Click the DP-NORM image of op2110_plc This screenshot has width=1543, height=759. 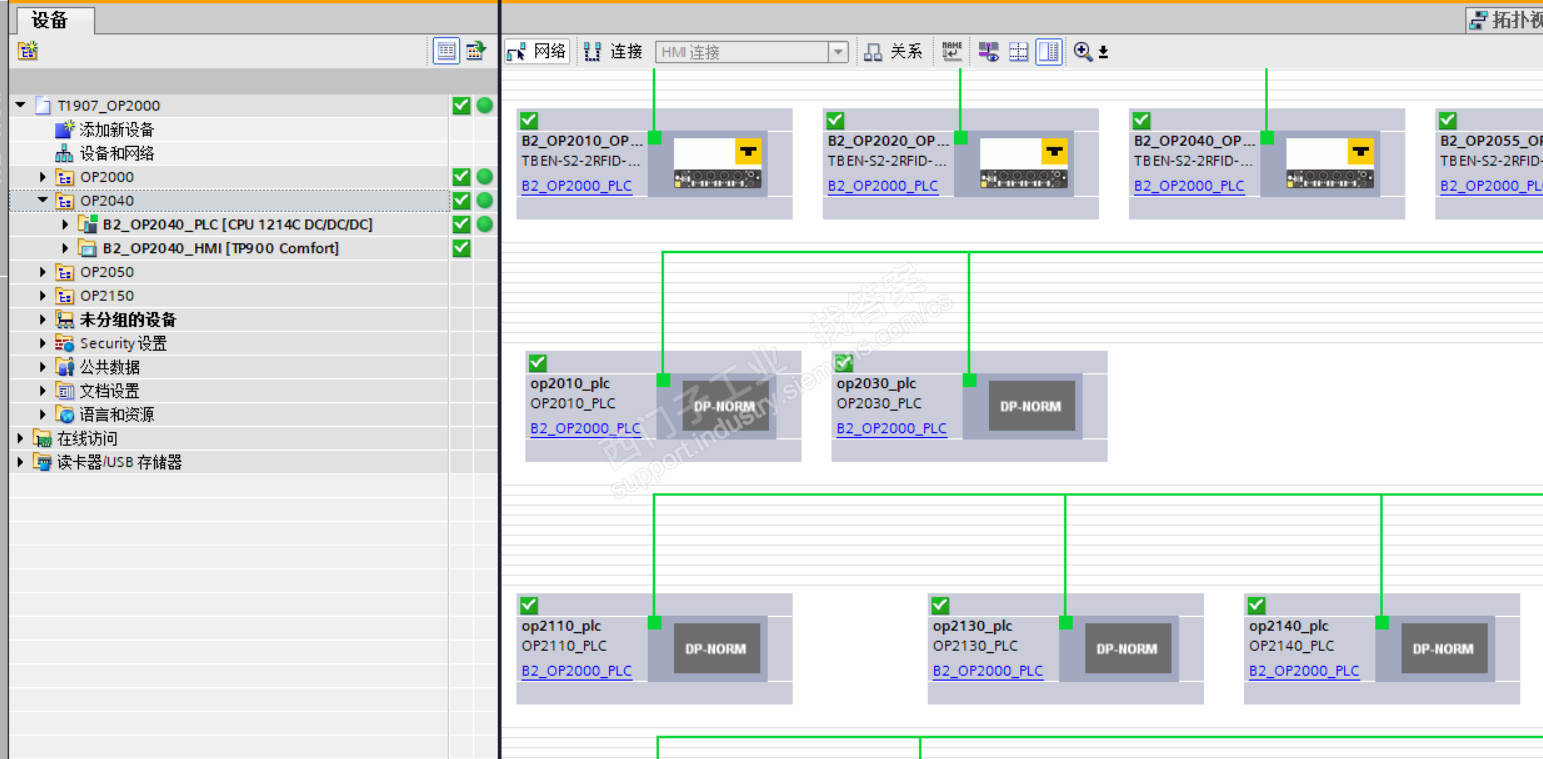coord(716,648)
